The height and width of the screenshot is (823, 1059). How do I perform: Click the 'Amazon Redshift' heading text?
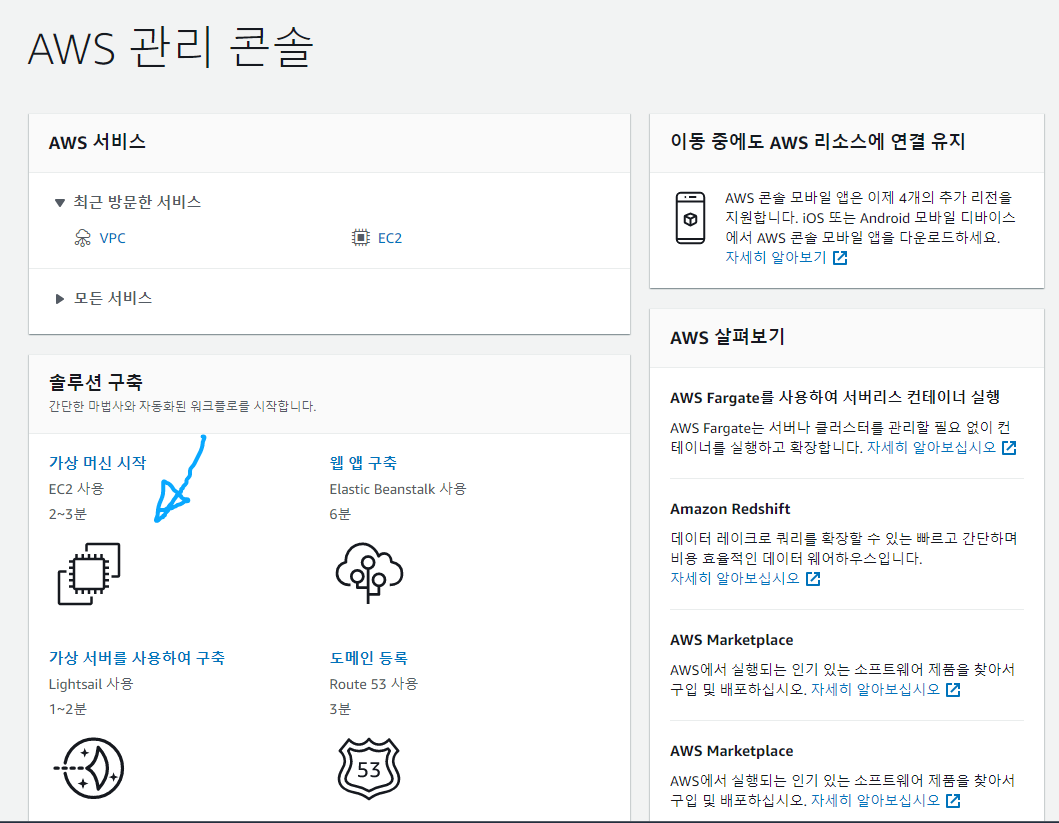730,509
